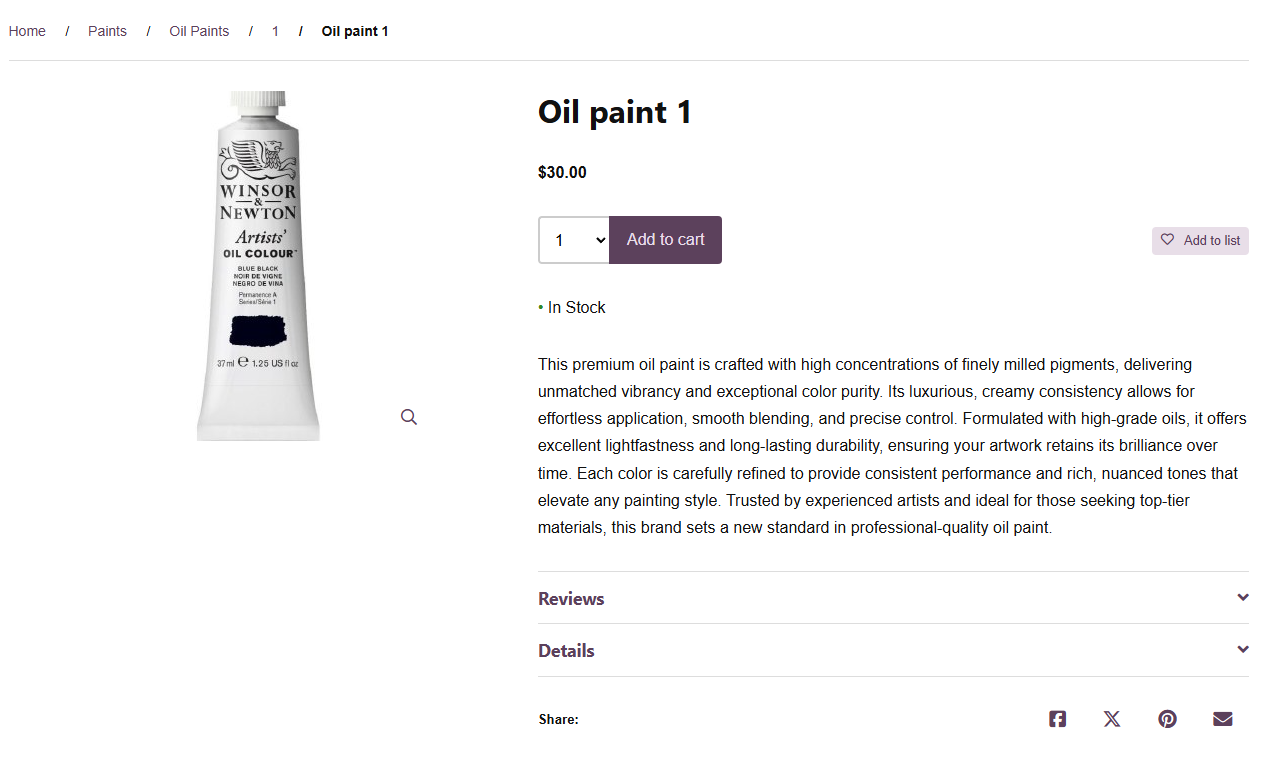Share product on Facebook
This screenshot has width=1288, height=768.
[x=1057, y=719]
